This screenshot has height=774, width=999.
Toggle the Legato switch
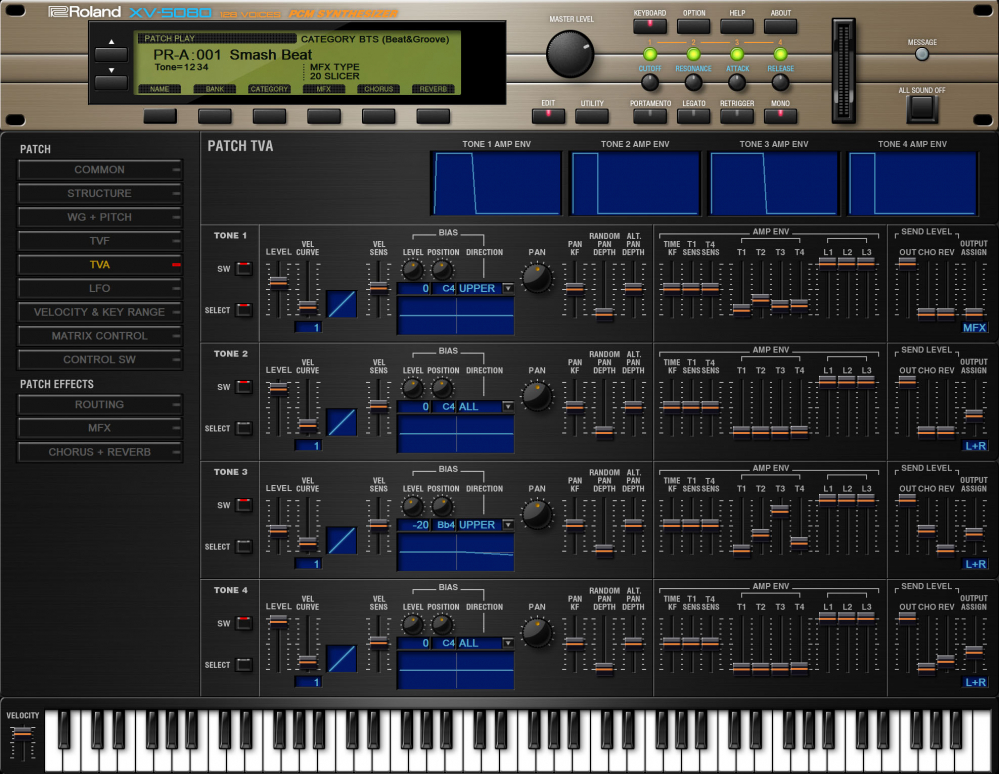[693, 116]
